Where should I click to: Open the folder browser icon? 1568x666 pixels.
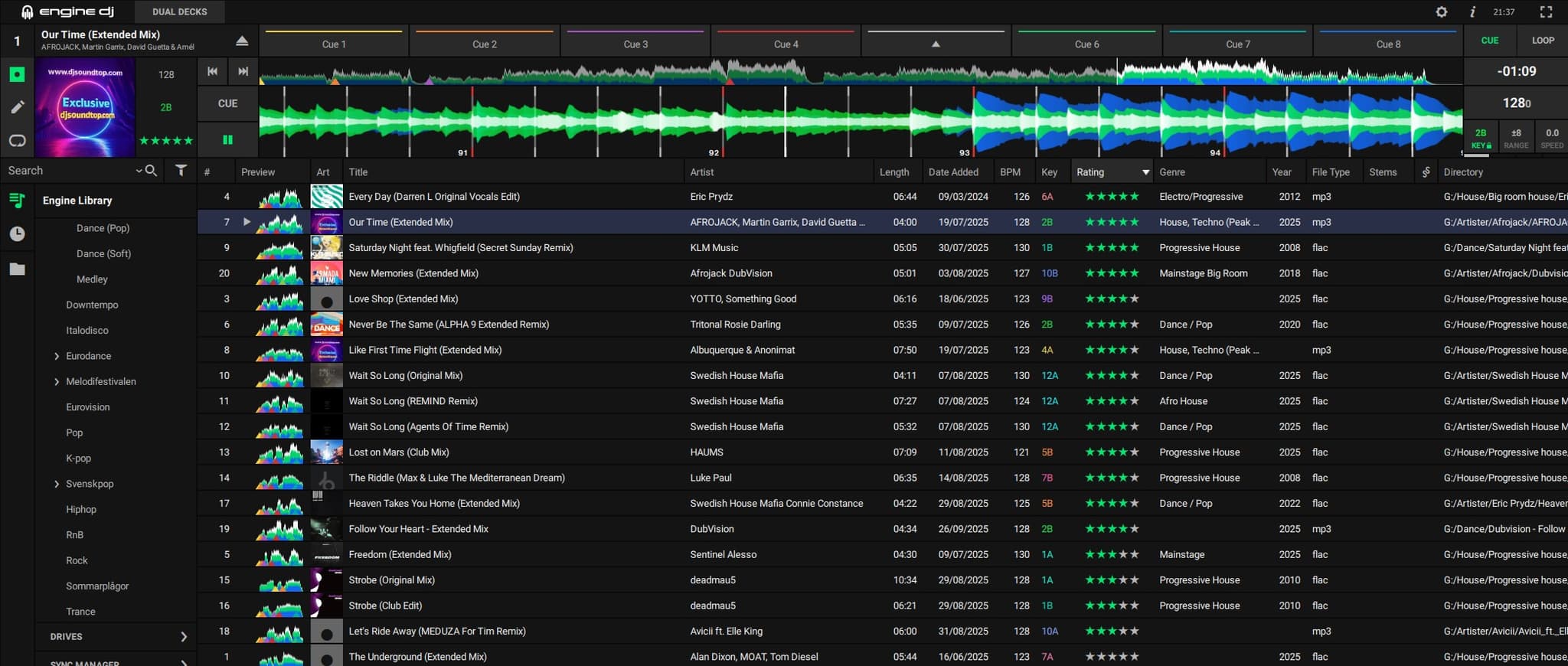[17, 269]
